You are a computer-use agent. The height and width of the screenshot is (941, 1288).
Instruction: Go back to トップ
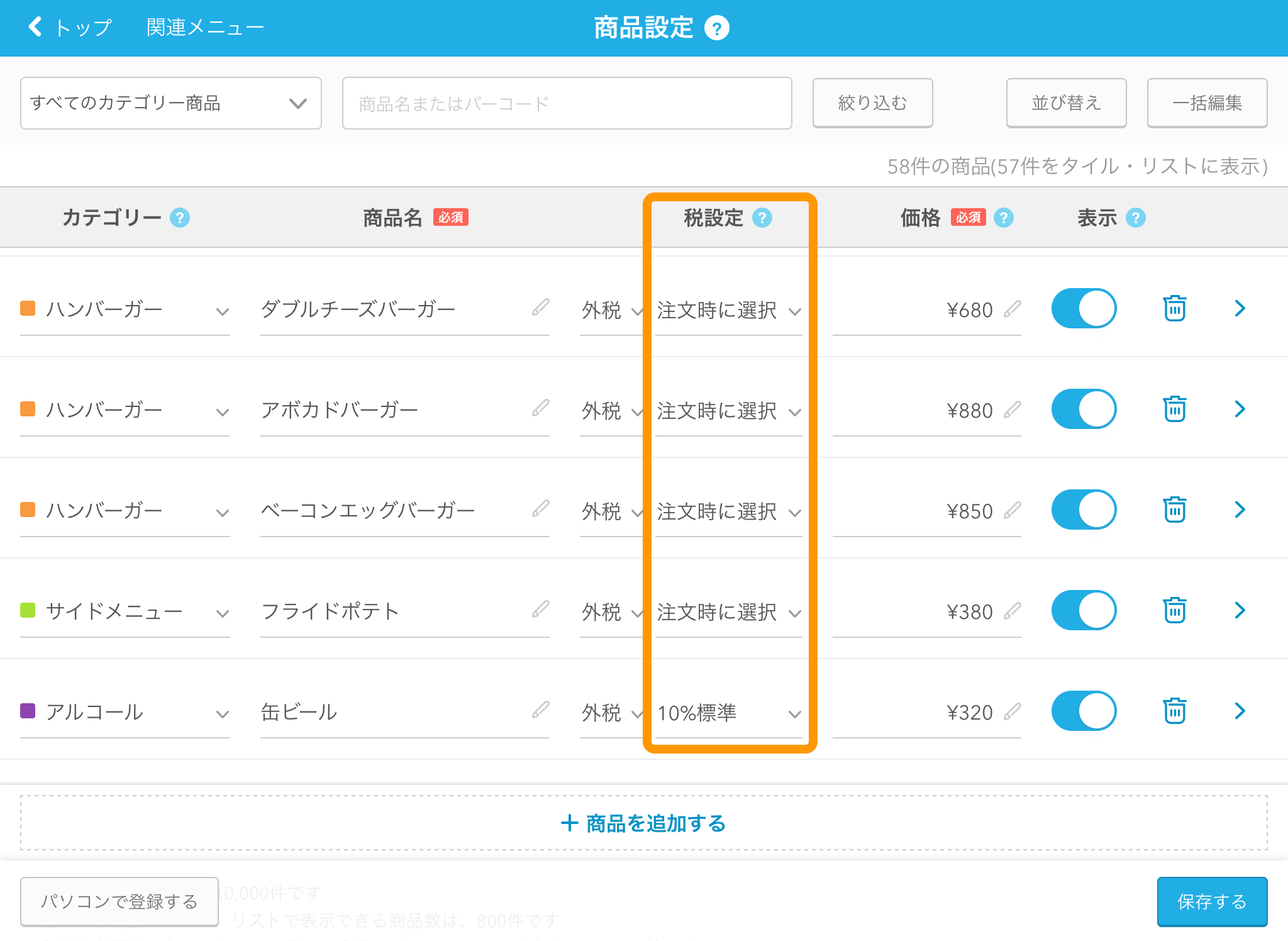pos(69,28)
